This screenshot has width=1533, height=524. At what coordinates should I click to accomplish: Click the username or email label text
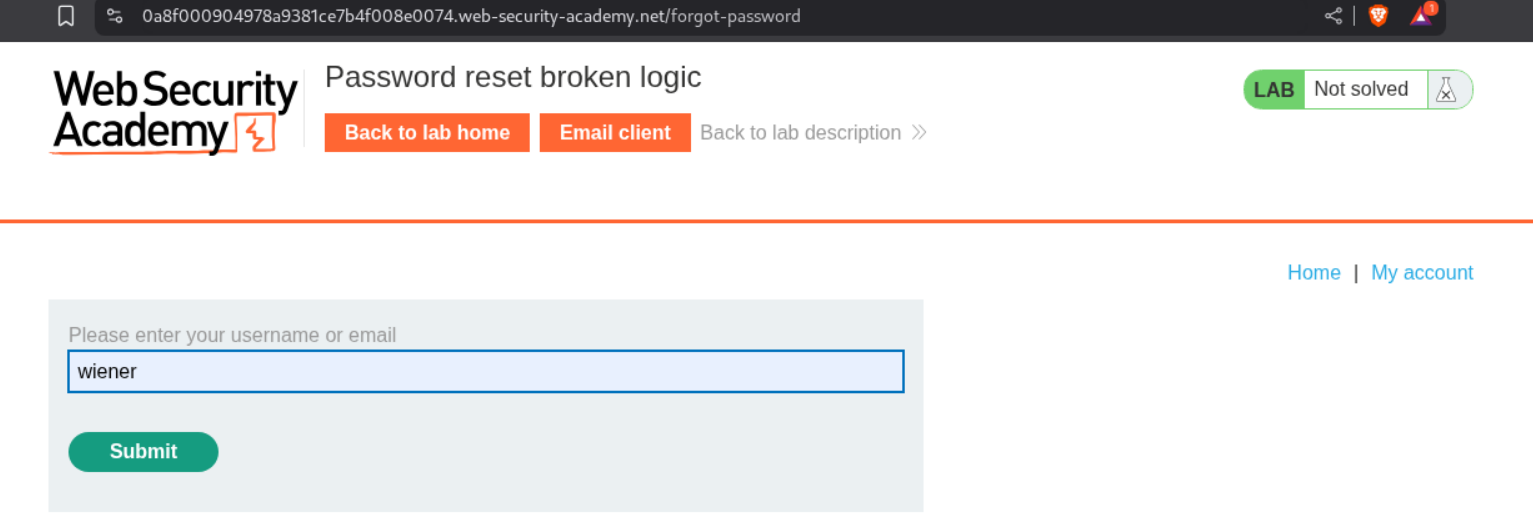tap(232, 335)
